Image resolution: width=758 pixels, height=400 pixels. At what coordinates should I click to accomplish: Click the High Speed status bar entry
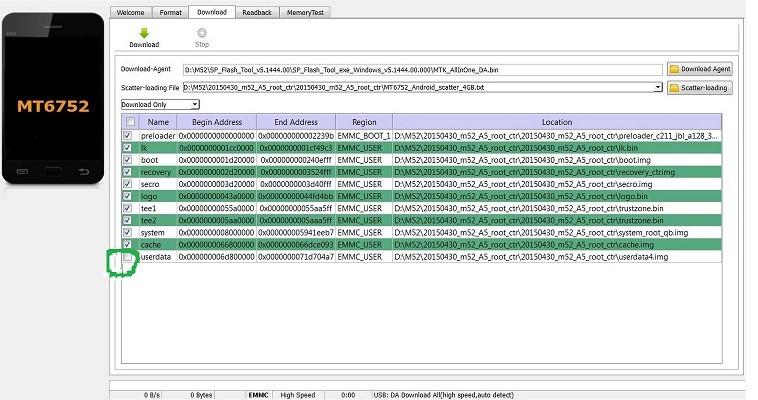pos(298,395)
